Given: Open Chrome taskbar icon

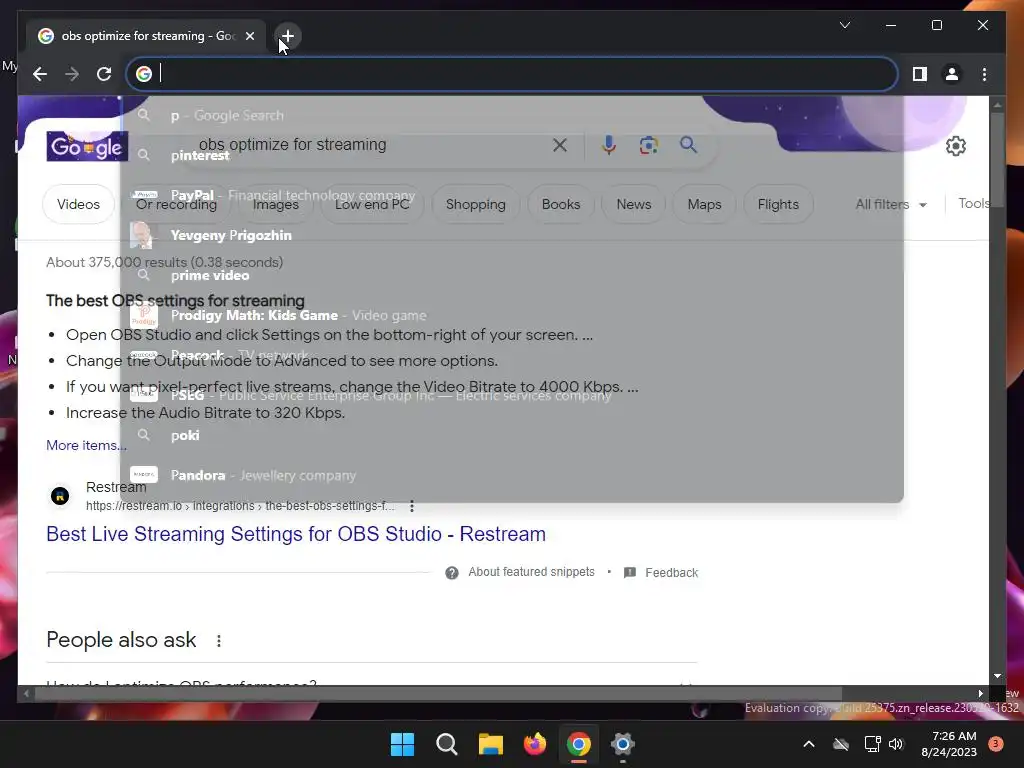Looking at the screenshot, I should click(x=579, y=744).
